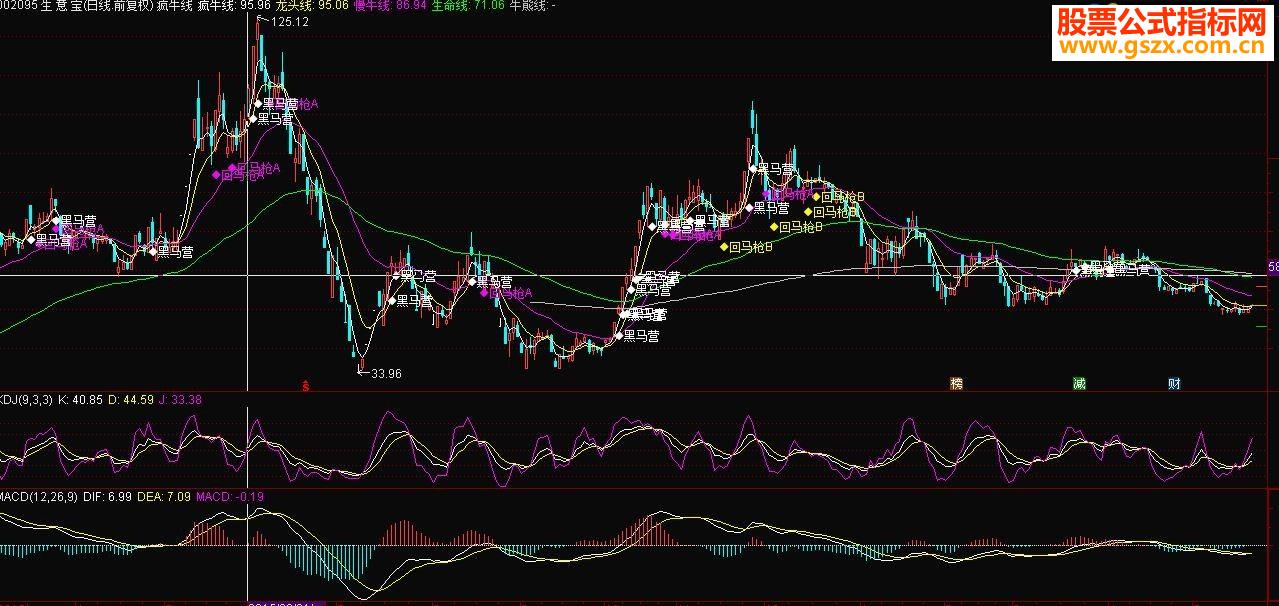
Task: Open the 榜 event marker
Action: click(x=956, y=383)
